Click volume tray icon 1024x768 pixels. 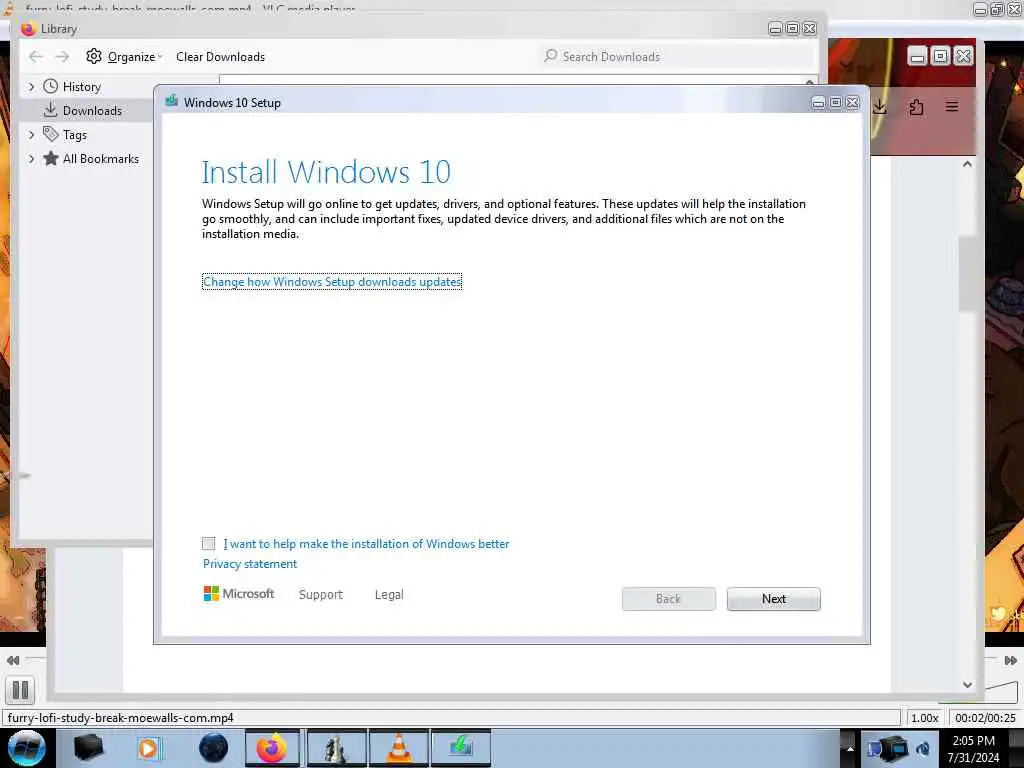point(923,748)
